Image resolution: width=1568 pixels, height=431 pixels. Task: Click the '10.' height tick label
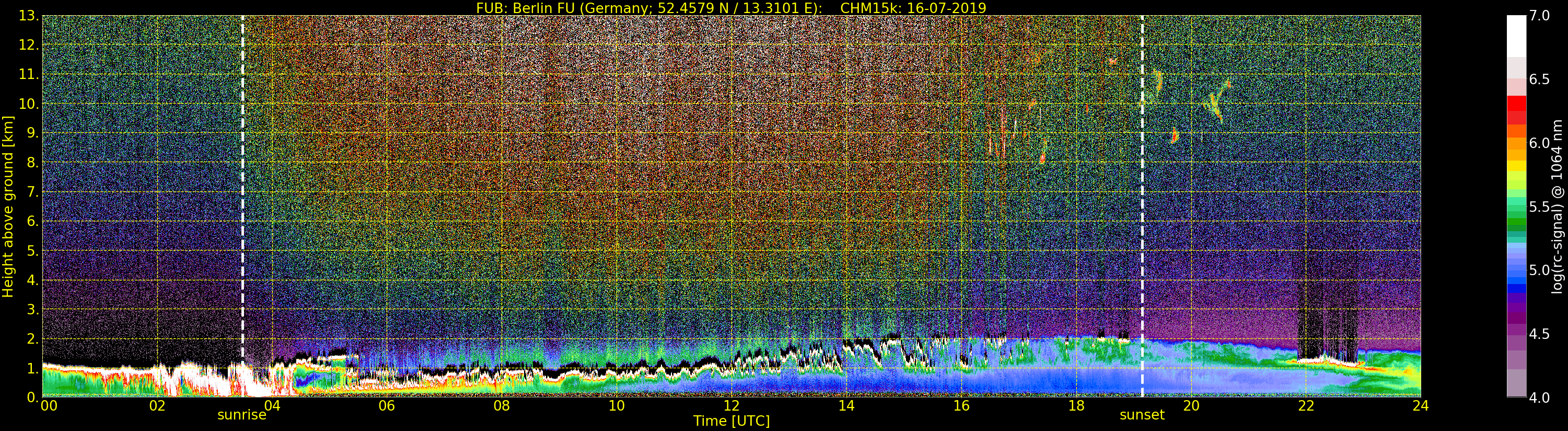click(29, 104)
